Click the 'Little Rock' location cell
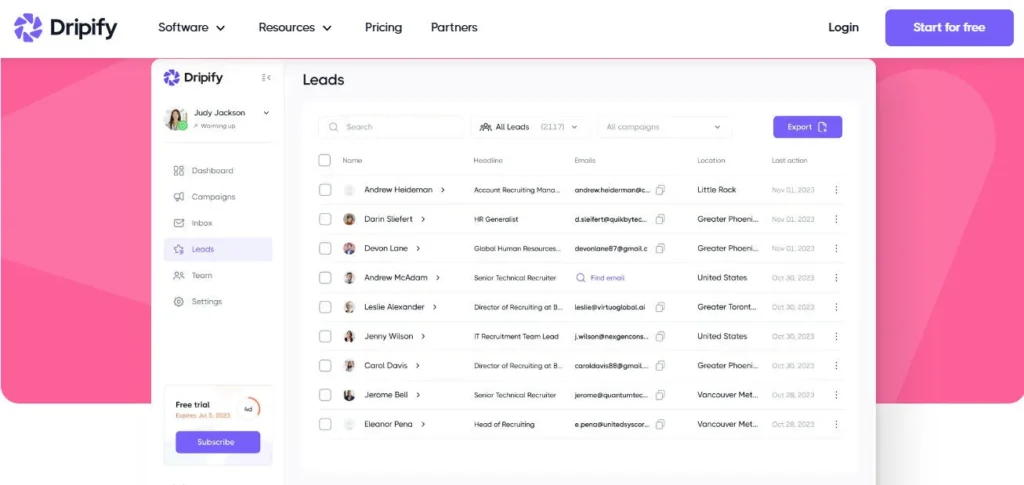Viewport: 1024px width, 485px height. (x=716, y=190)
